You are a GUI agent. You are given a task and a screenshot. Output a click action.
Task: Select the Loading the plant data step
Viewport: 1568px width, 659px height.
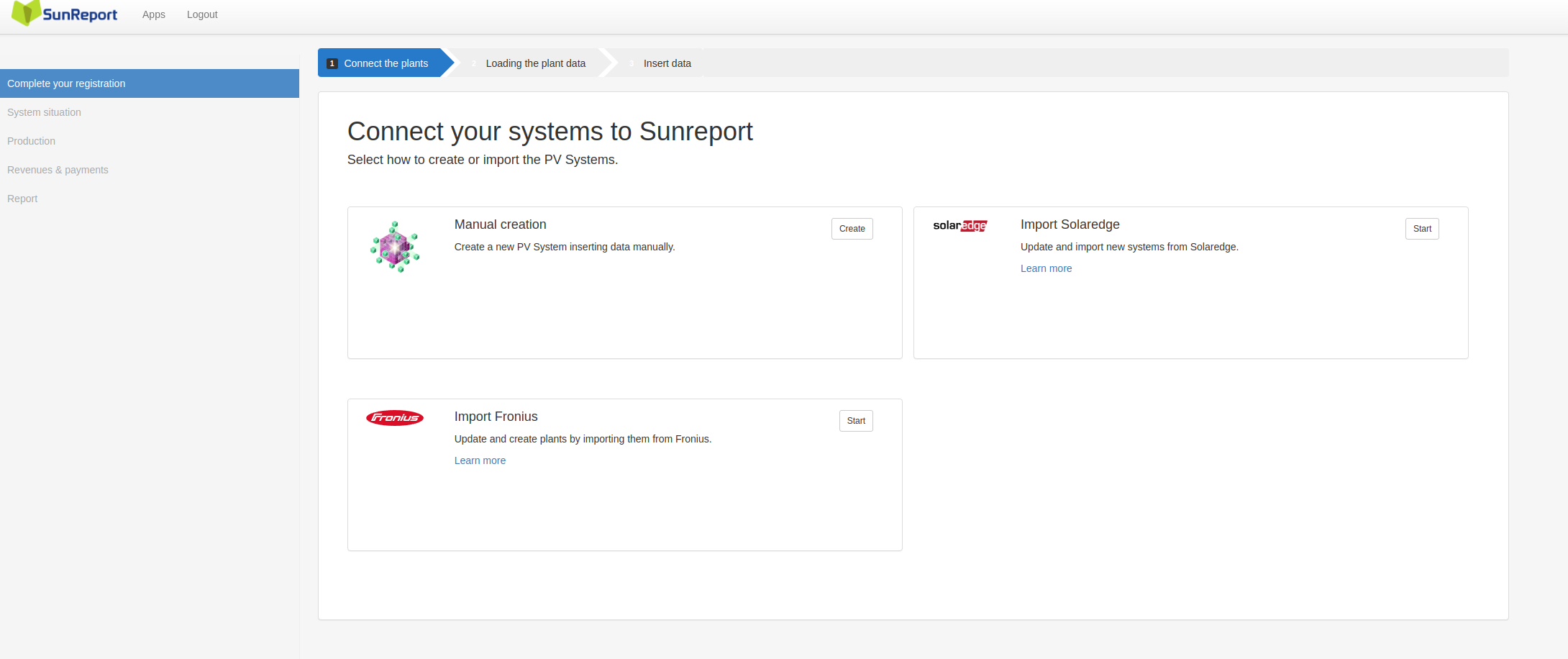(x=536, y=63)
